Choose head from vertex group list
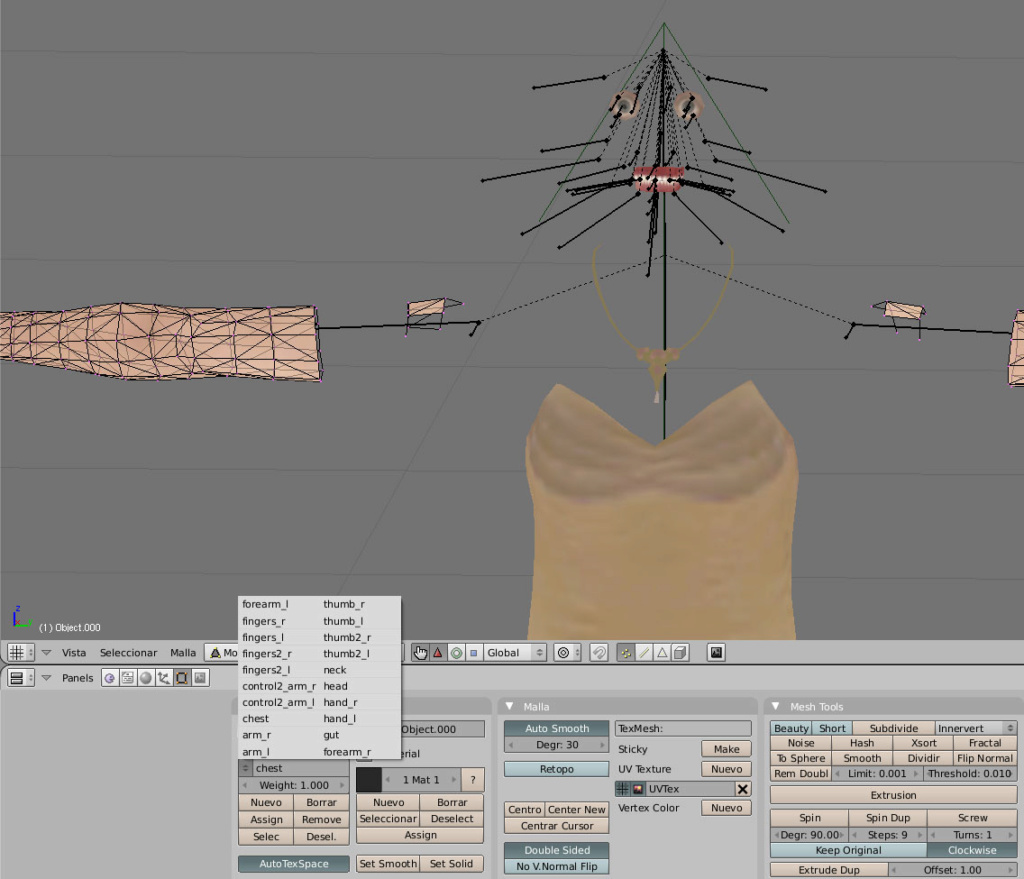1024x879 pixels. (x=335, y=686)
